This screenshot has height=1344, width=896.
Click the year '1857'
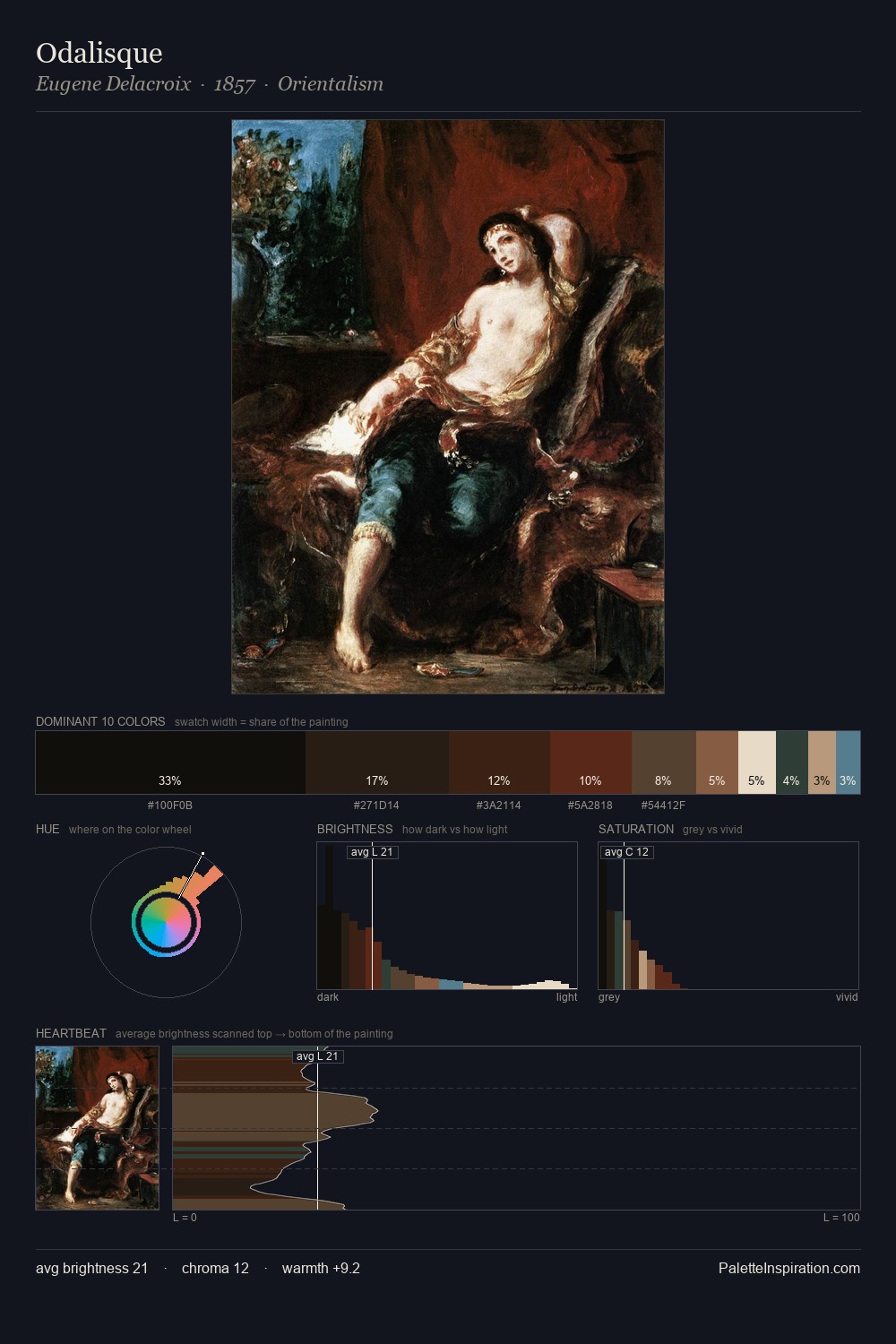[235, 84]
